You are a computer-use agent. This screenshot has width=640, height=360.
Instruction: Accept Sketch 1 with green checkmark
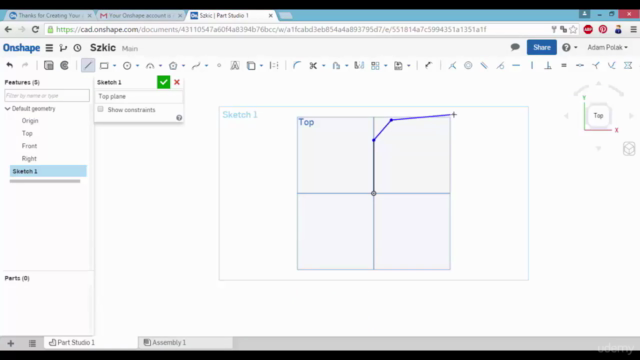pyautogui.click(x=163, y=82)
